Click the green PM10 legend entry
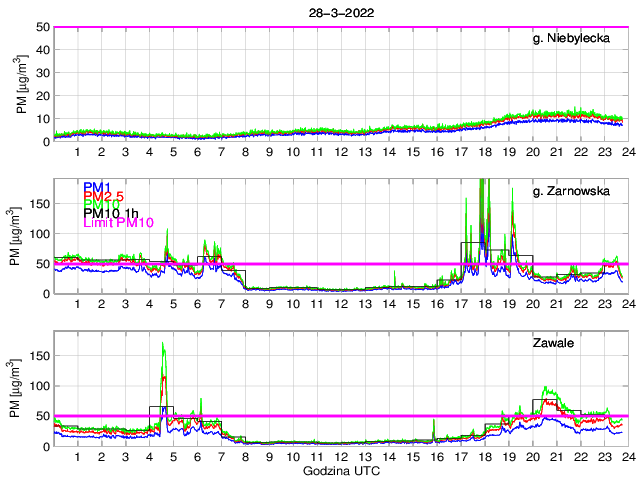This screenshot has width=640, height=480. [x=101, y=204]
